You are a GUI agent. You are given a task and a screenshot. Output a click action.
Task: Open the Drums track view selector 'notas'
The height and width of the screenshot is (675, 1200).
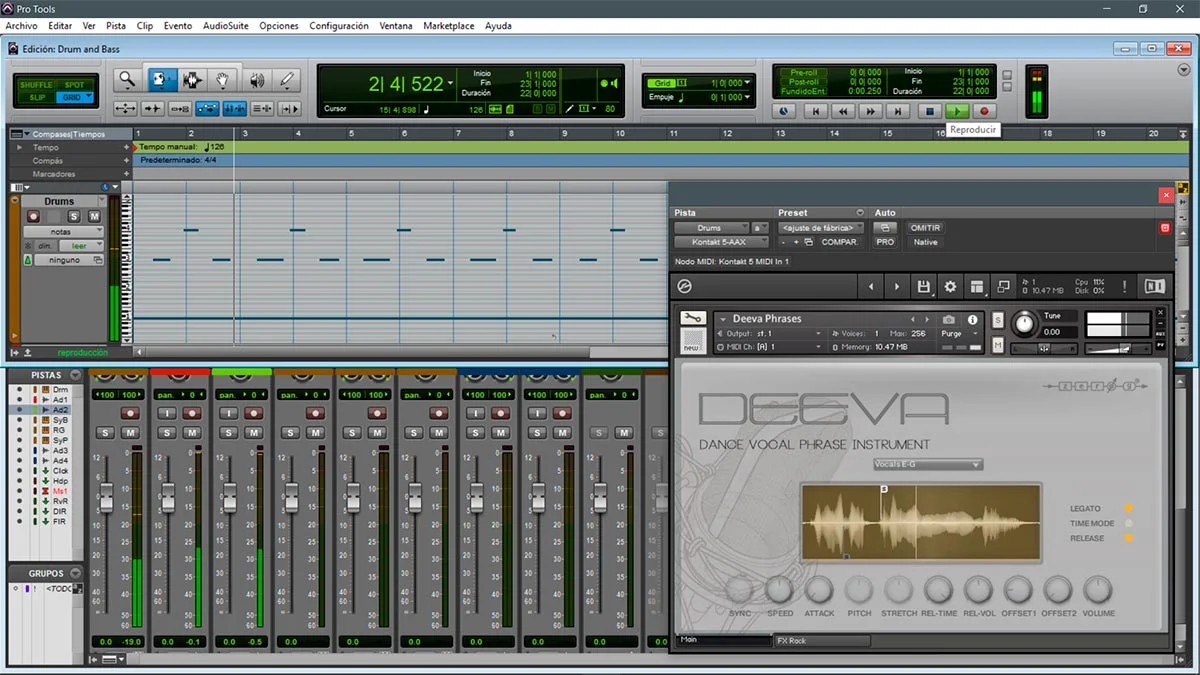pyautogui.click(x=64, y=231)
